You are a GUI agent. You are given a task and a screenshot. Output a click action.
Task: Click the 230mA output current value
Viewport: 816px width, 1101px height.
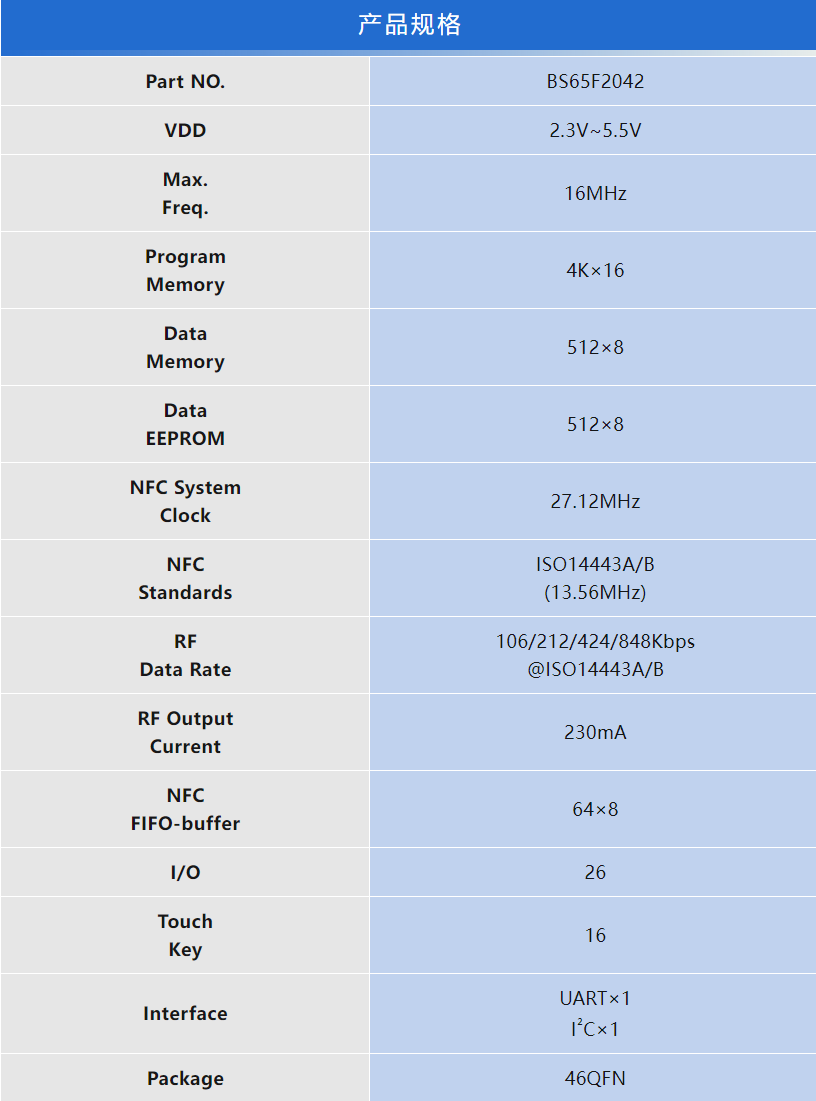click(595, 733)
